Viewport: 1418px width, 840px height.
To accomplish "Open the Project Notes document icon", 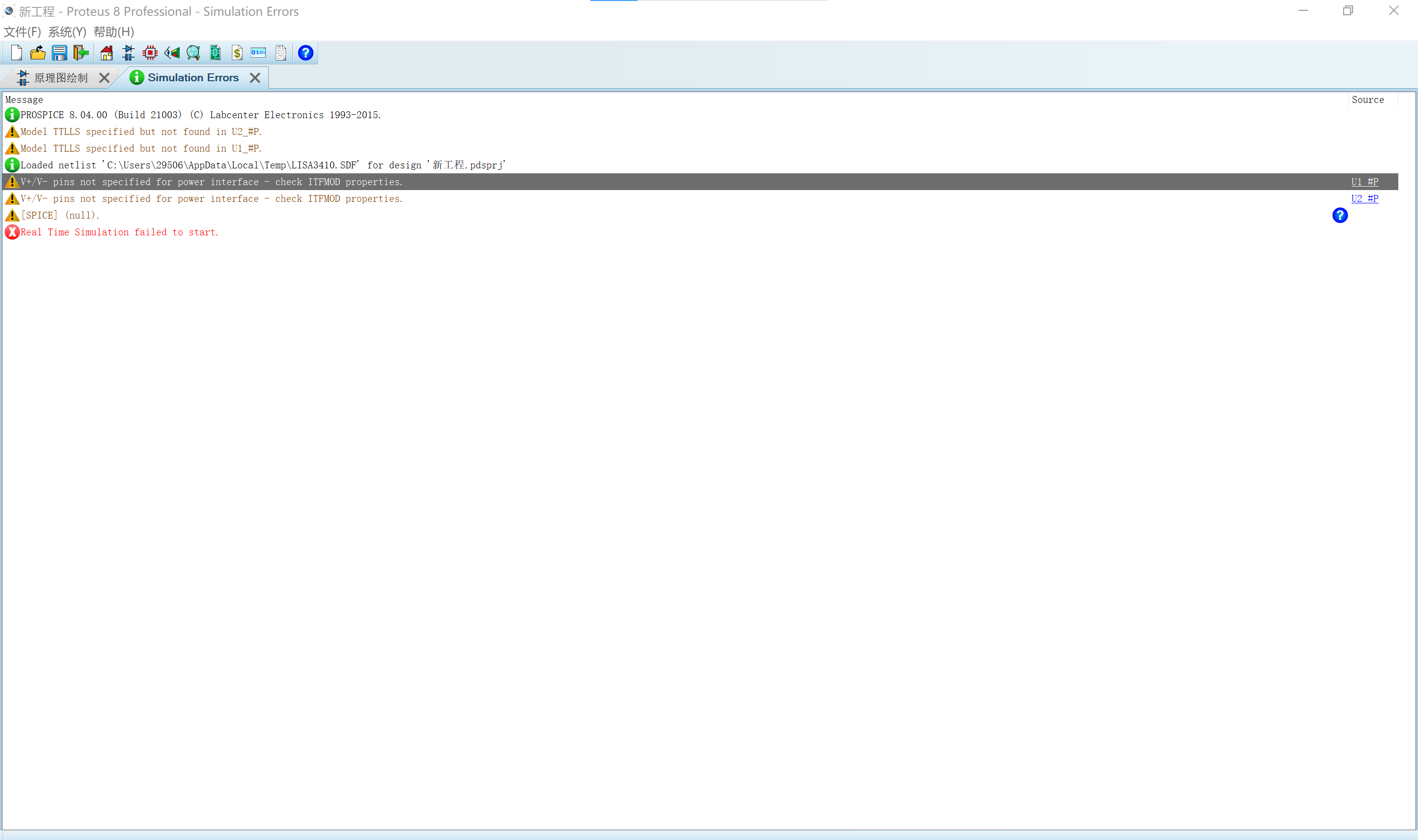I will [281, 53].
